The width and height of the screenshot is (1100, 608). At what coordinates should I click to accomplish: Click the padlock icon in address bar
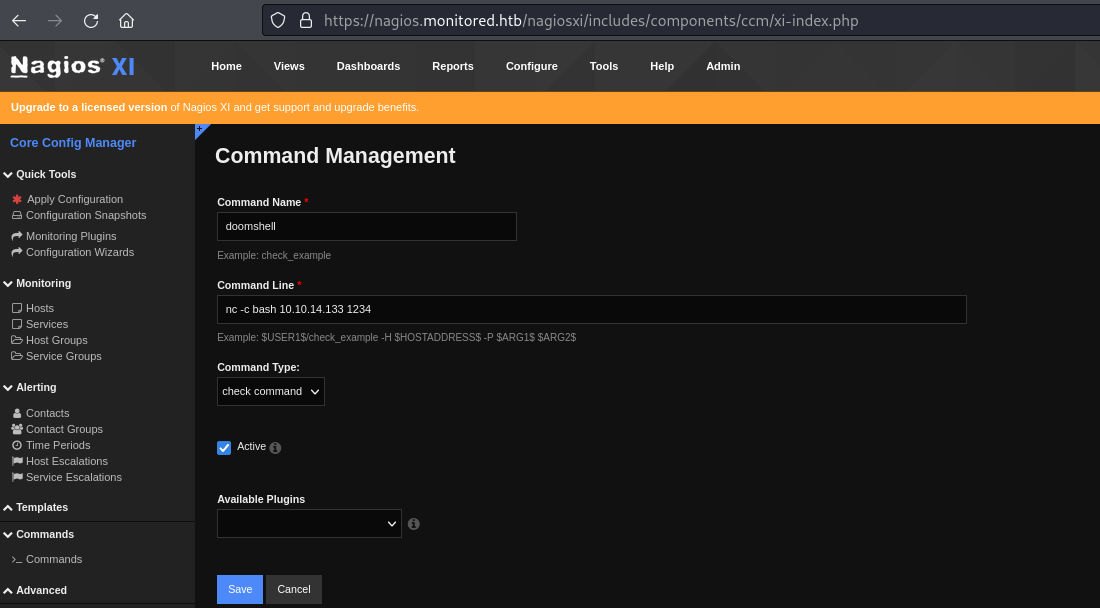(x=305, y=20)
